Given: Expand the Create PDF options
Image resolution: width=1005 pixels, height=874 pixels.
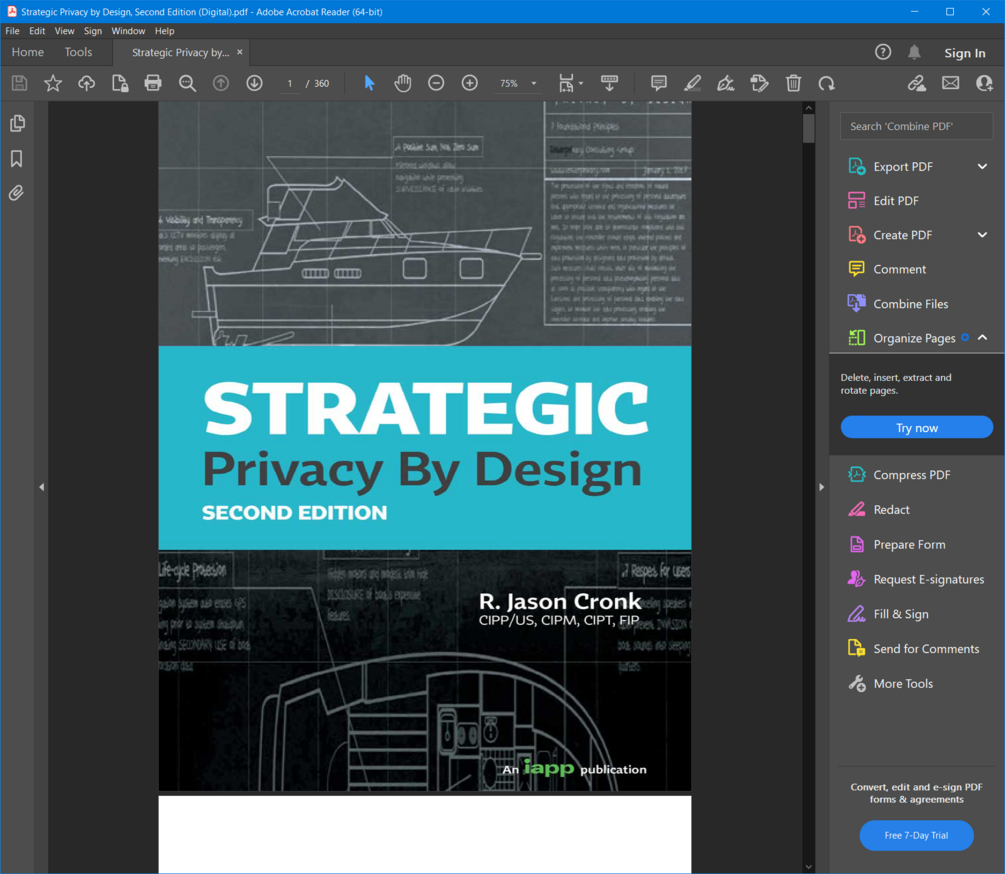Looking at the screenshot, I should click(982, 235).
